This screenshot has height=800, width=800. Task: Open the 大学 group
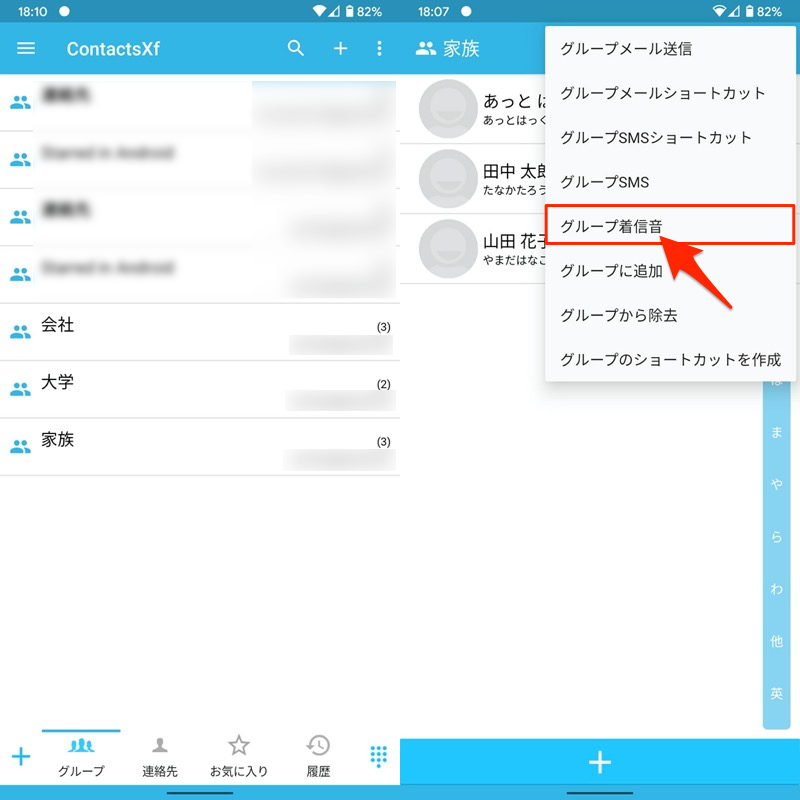tap(200, 389)
